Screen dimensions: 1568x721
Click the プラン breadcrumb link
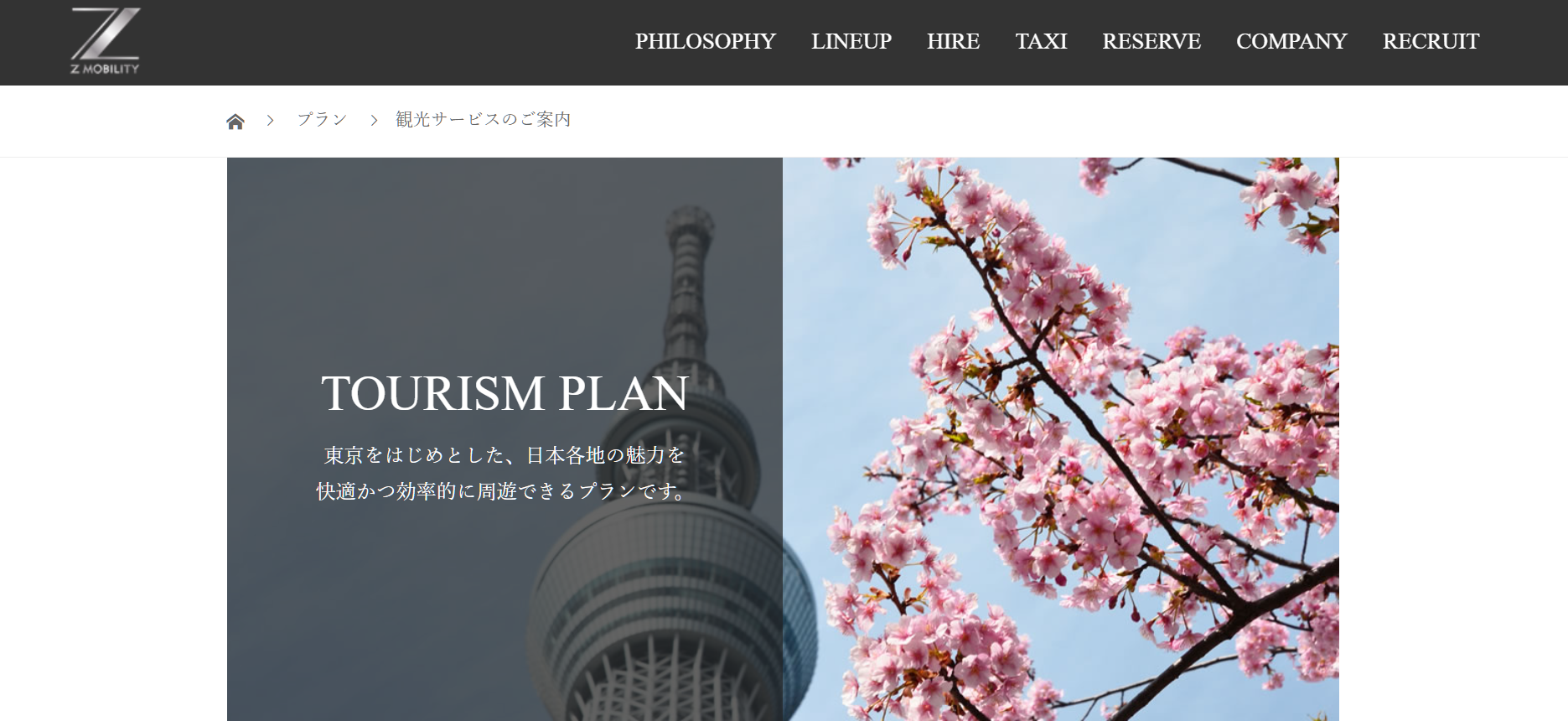point(322,120)
